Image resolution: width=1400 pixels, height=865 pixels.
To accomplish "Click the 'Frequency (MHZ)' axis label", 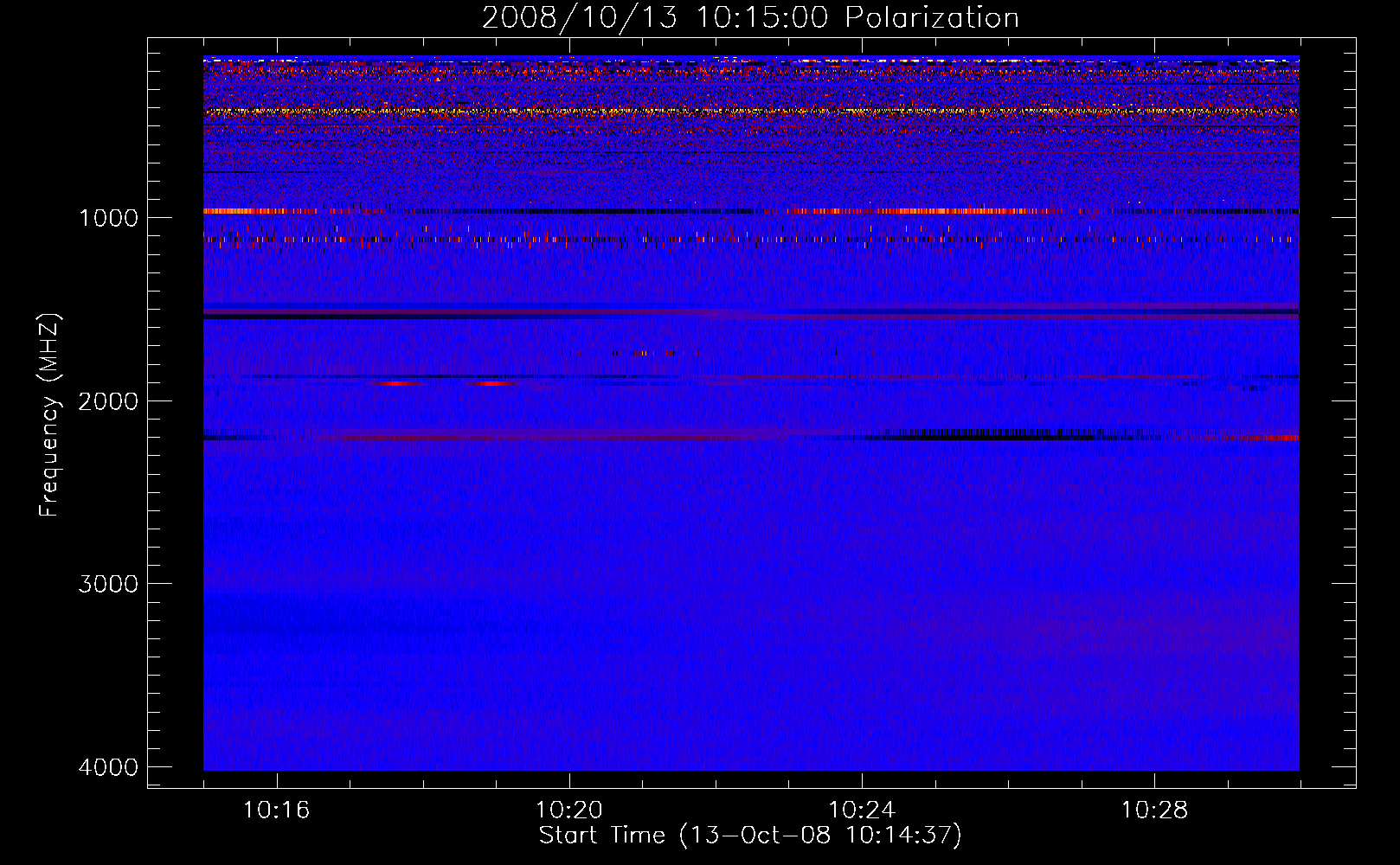I will [49, 415].
